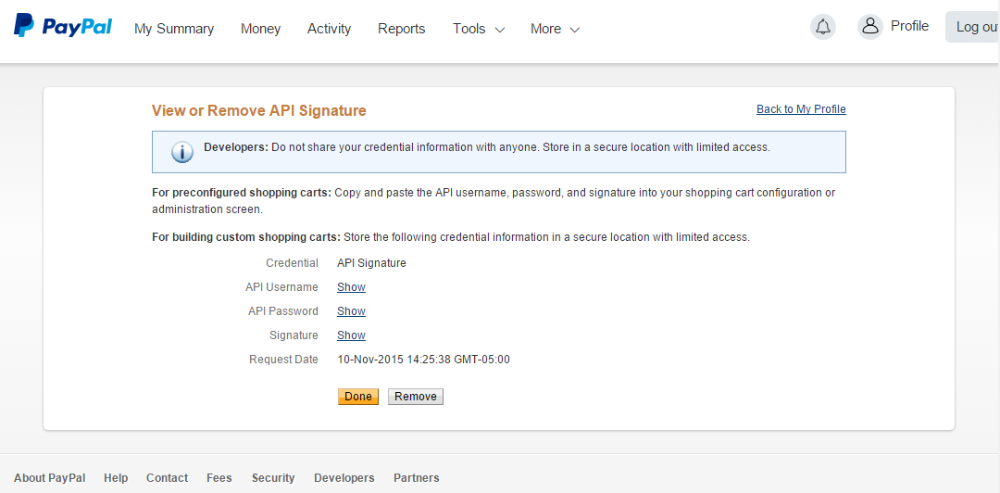Click the View or Remove API Signature heading
This screenshot has height=493, width=1000.
(x=259, y=111)
